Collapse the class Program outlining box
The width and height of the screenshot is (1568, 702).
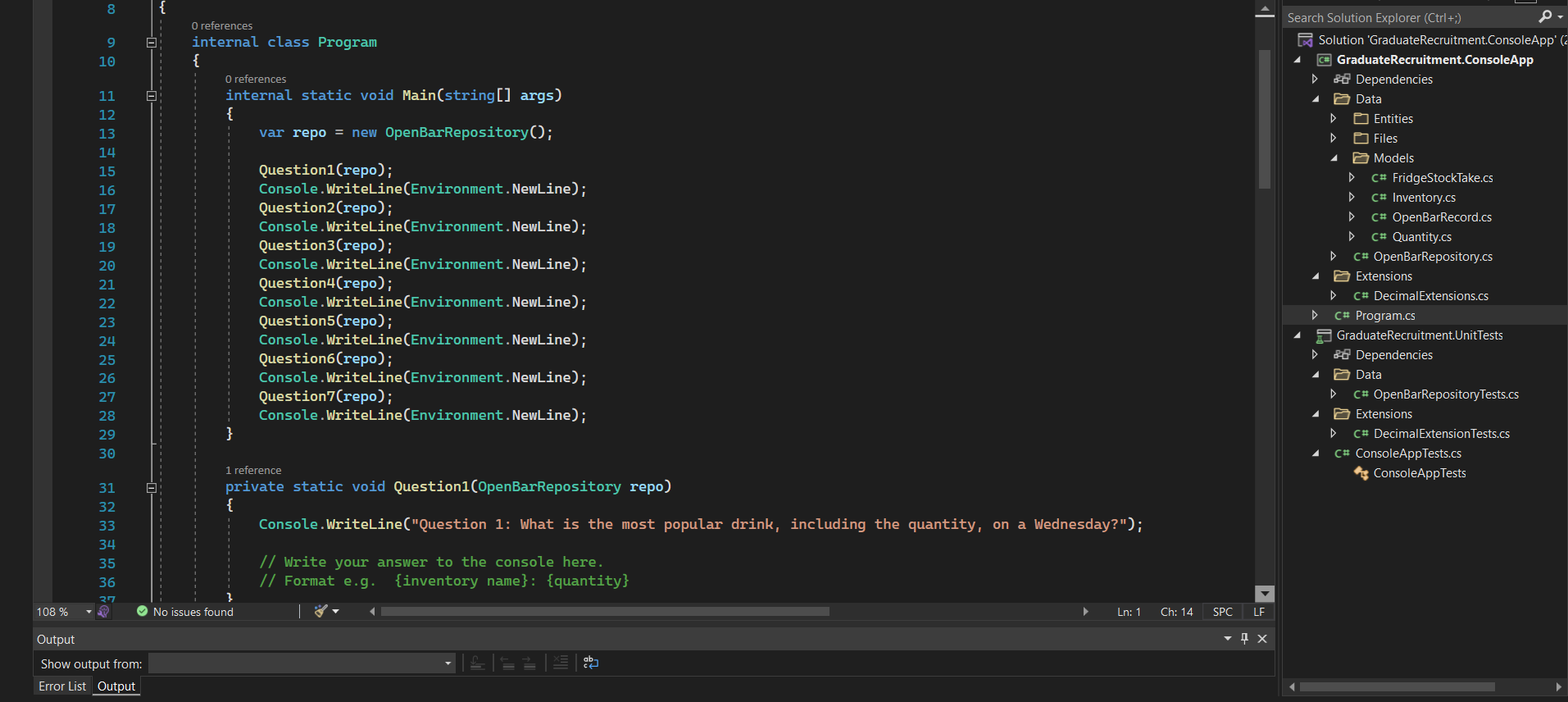pyautogui.click(x=152, y=43)
